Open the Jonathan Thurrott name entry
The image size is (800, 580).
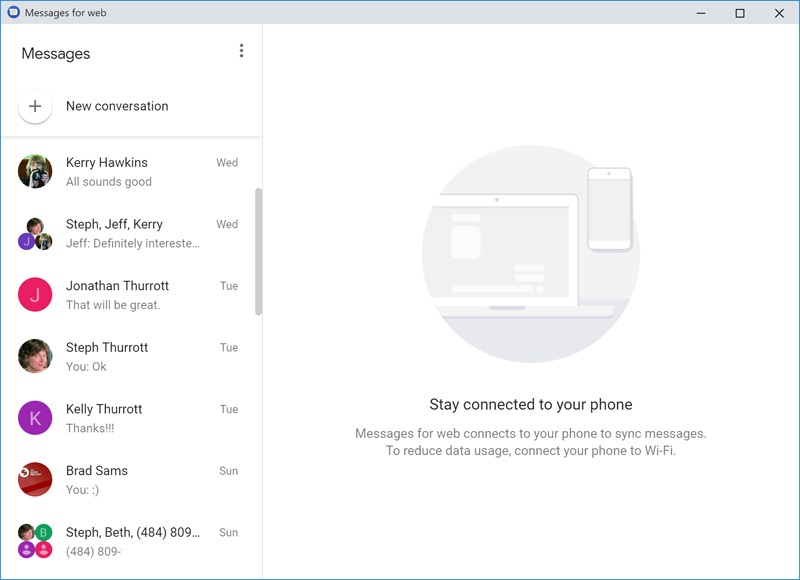click(x=117, y=286)
